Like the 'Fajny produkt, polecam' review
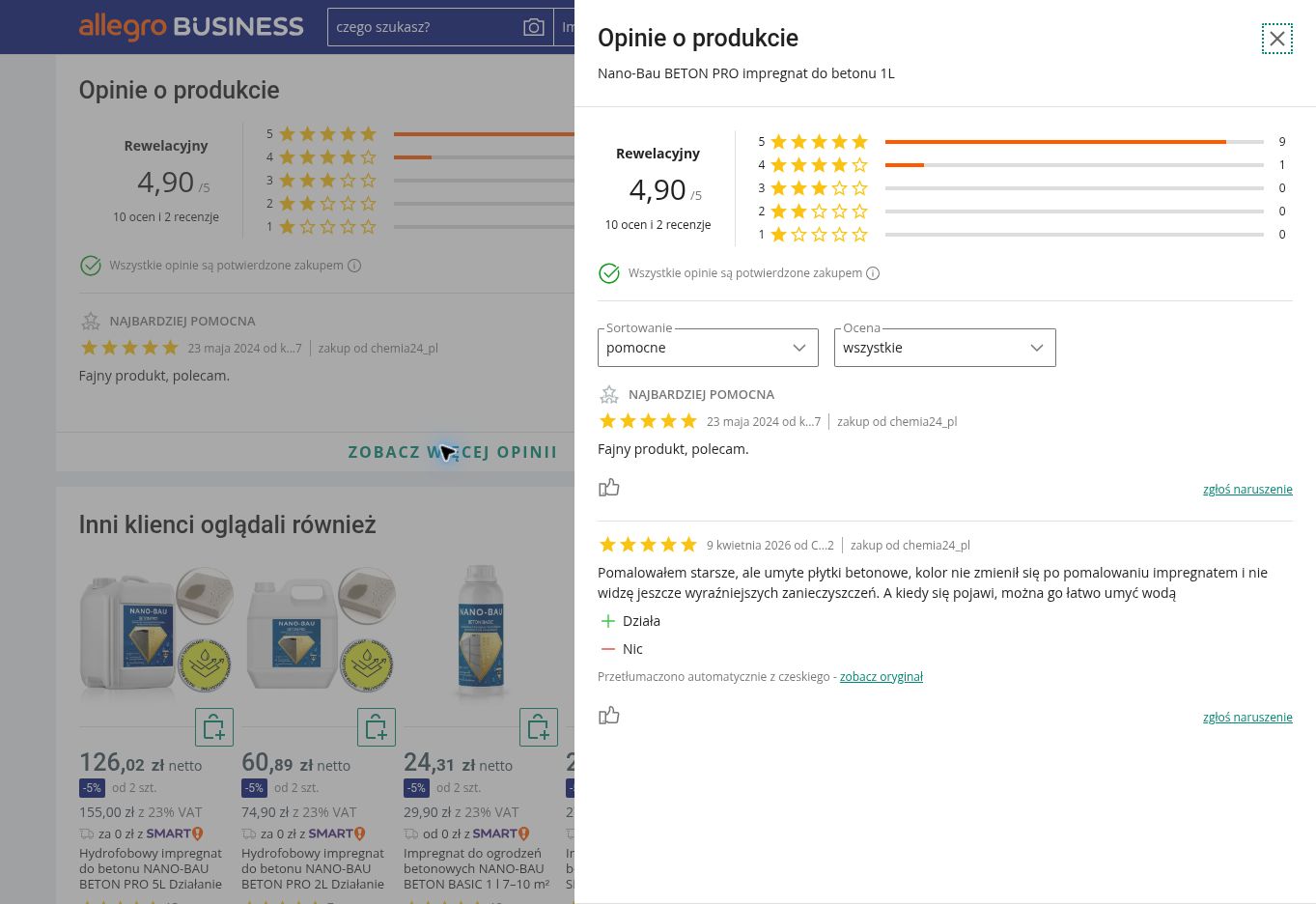Screen dimensions: 1316x904 609,488
